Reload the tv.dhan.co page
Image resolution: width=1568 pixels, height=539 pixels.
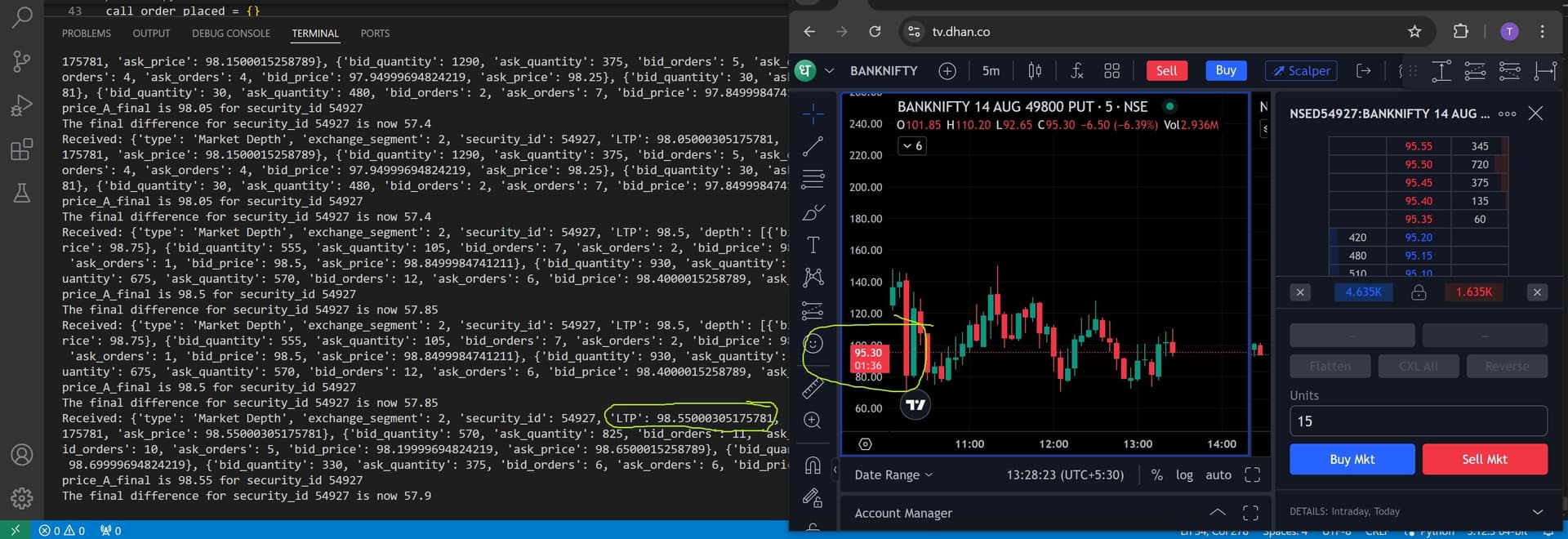click(x=875, y=32)
